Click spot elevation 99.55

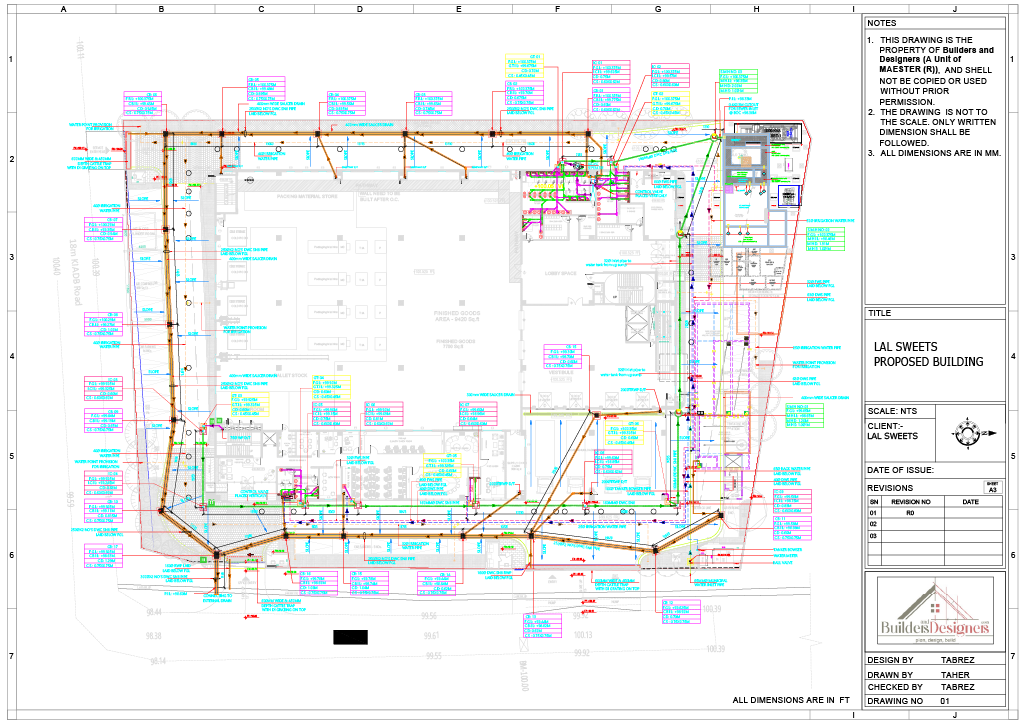[434, 655]
